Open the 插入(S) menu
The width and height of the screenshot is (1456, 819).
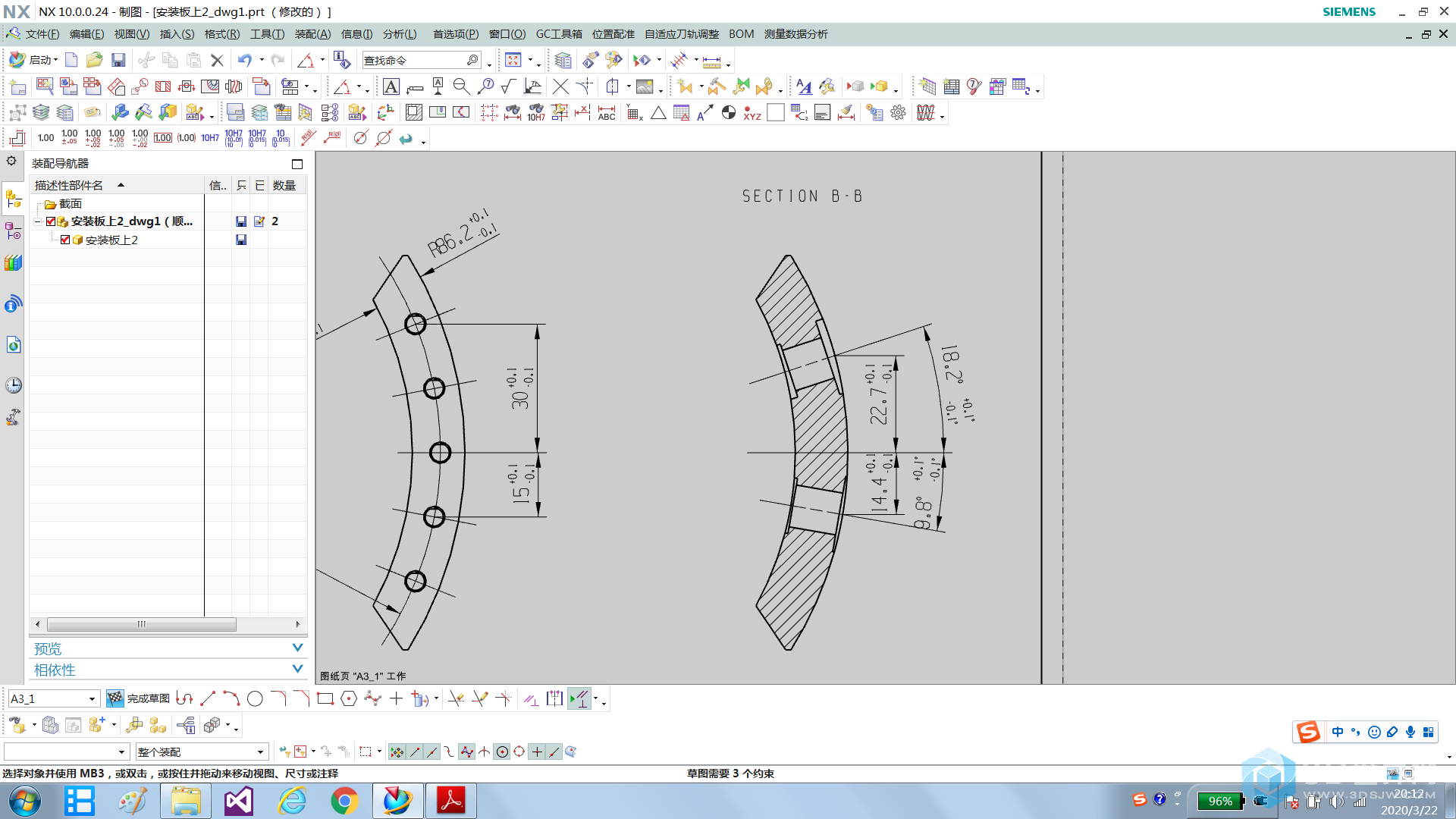click(x=177, y=34)
